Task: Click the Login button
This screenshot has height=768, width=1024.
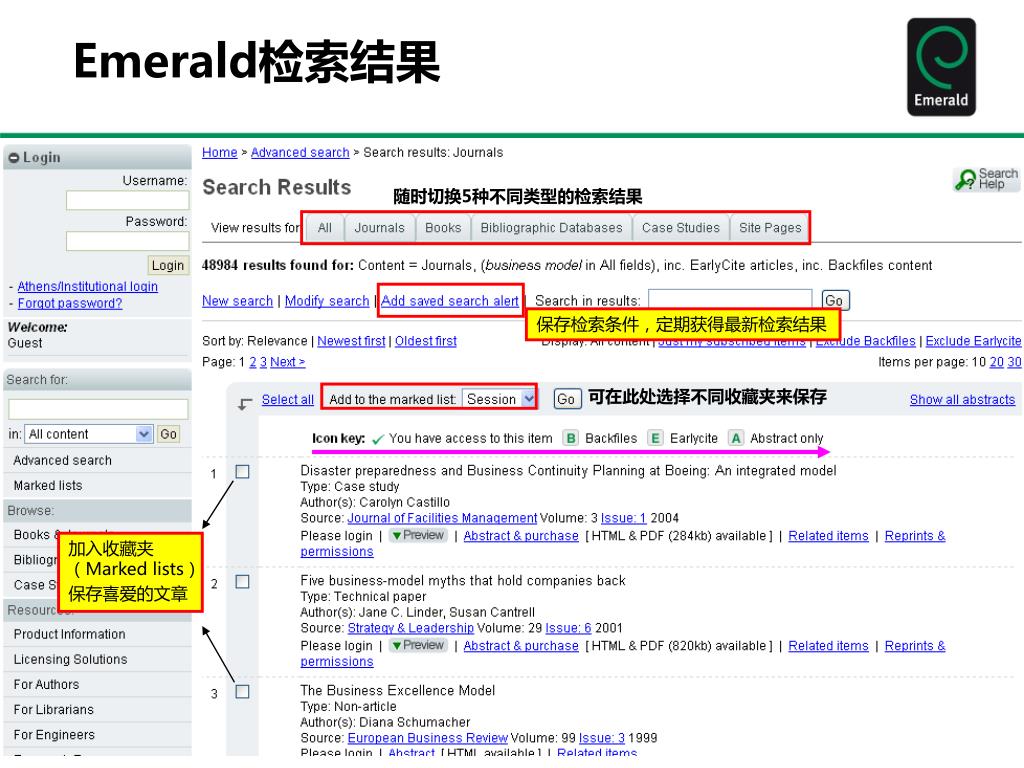Action: click(168, 265)
